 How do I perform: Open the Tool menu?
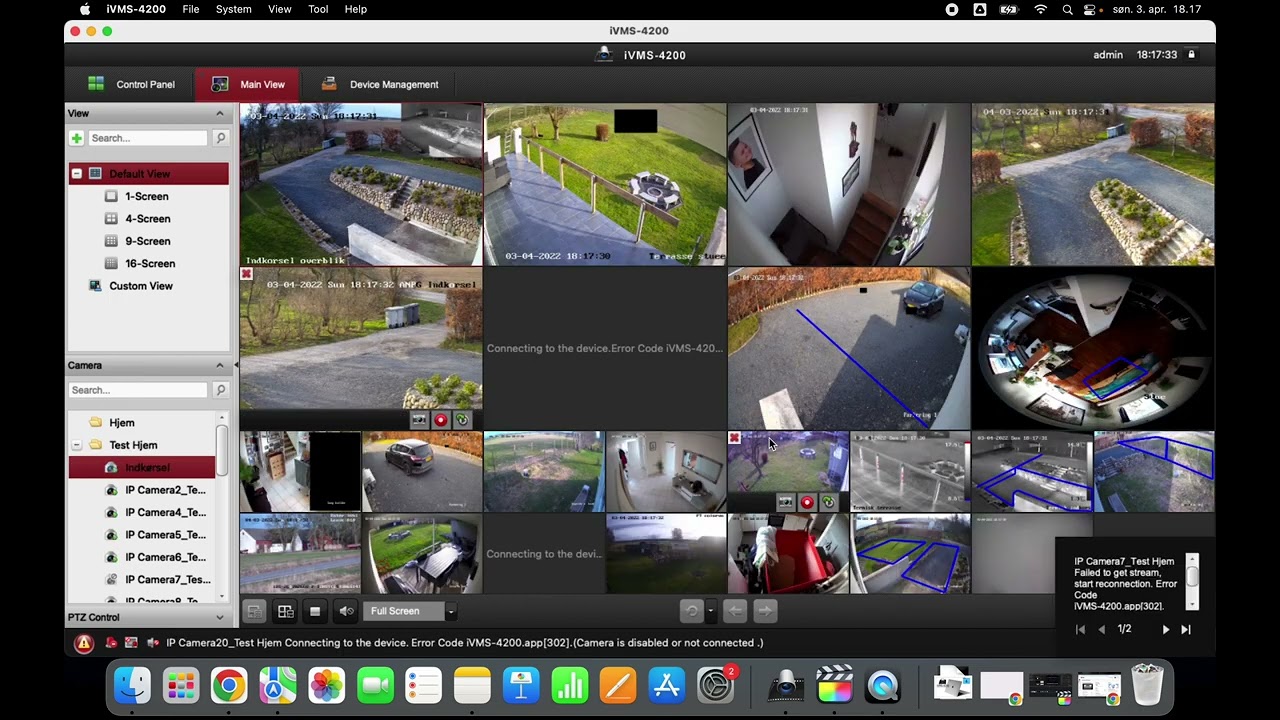318,9
